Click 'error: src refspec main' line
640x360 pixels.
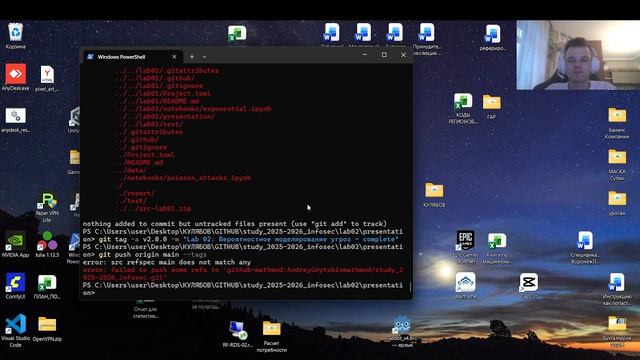pos(167,262)
